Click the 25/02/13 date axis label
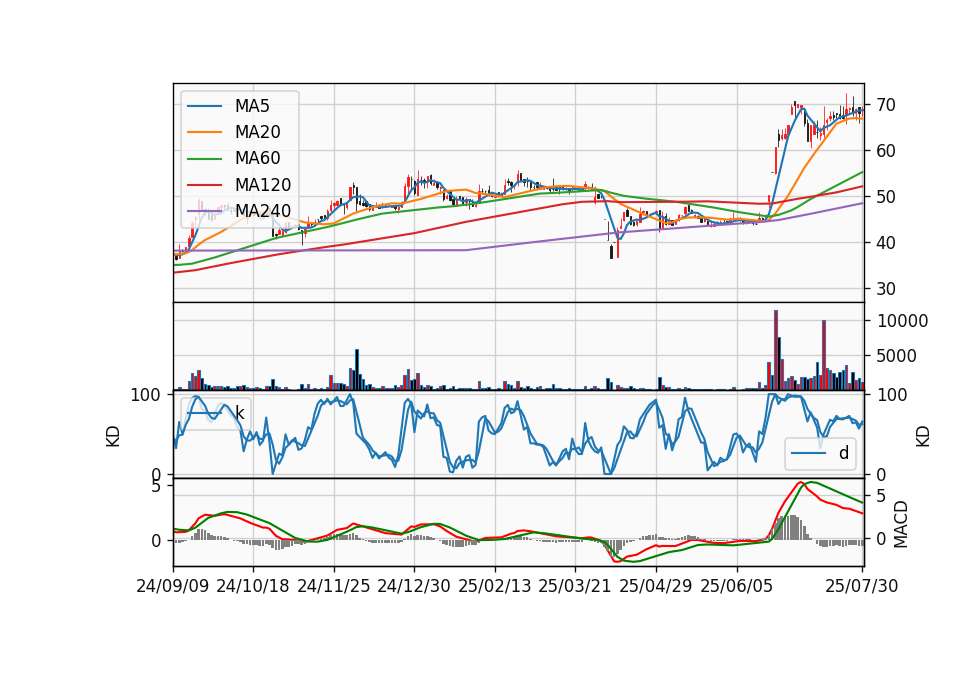This screenshot has height=690, width=960. coord(495,586)
